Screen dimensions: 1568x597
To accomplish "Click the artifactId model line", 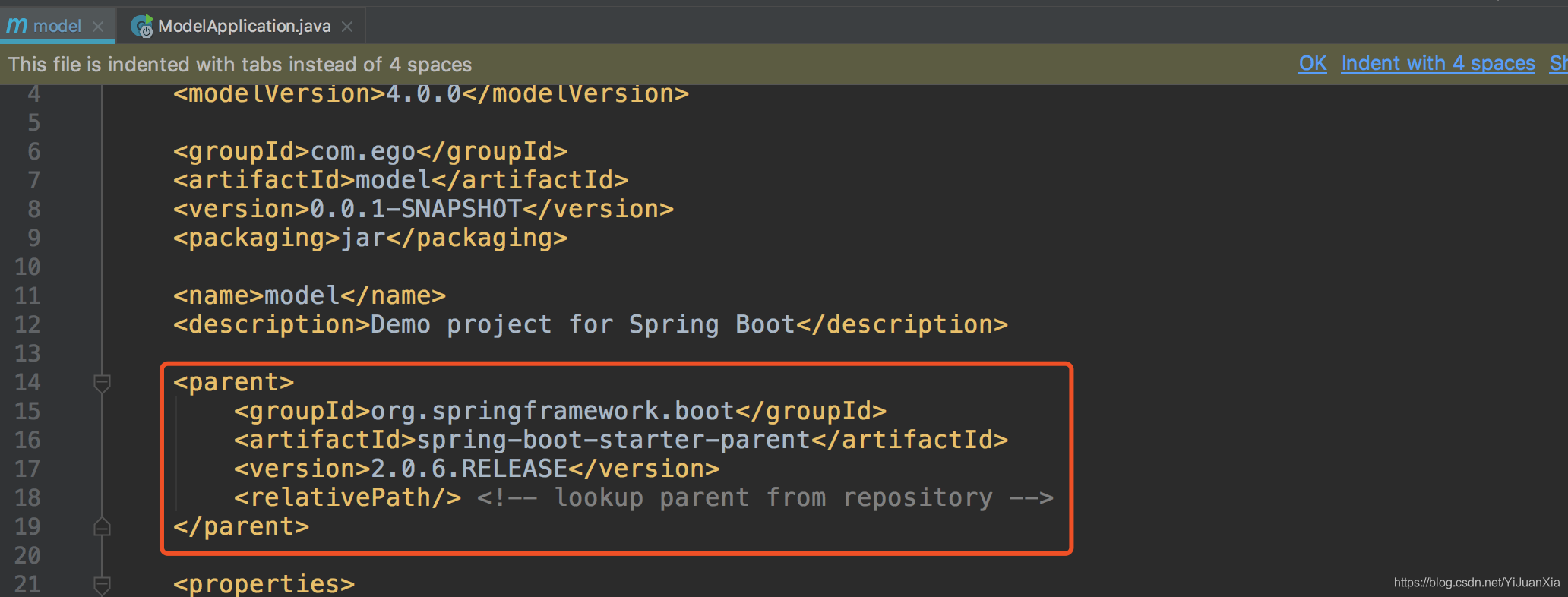I will point(400,181).
